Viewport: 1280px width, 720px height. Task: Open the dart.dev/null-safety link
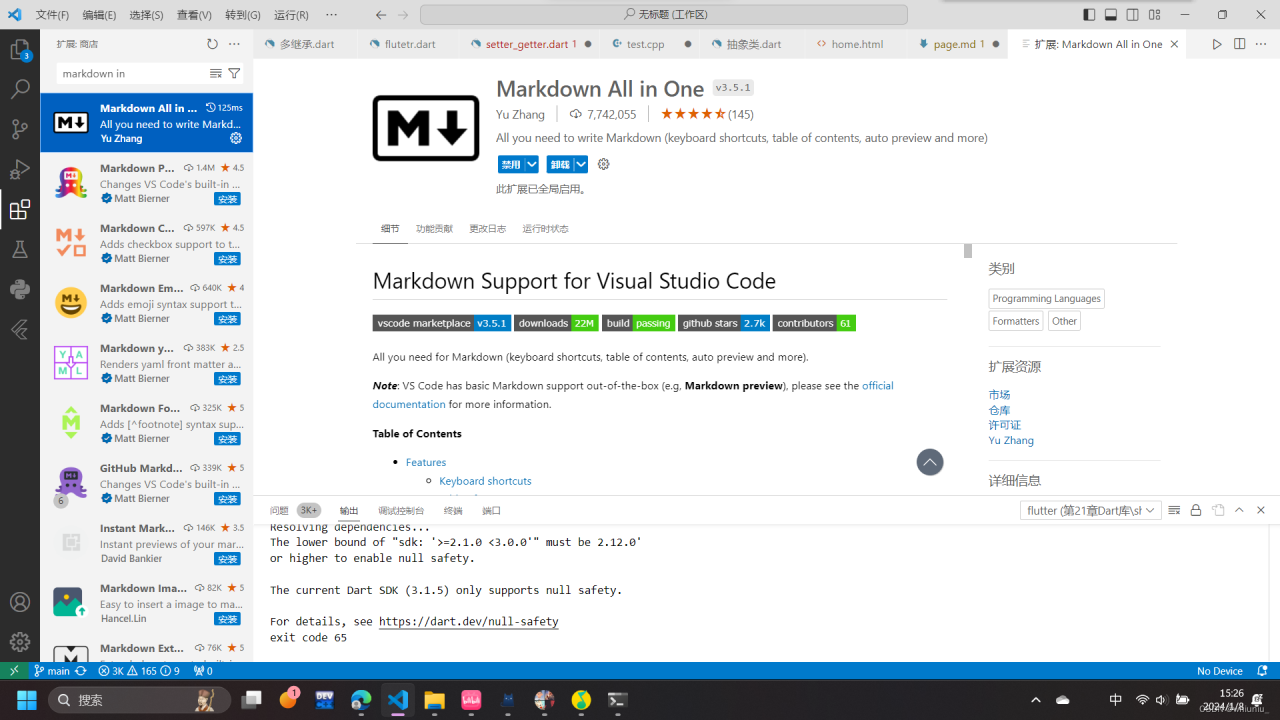468,621
